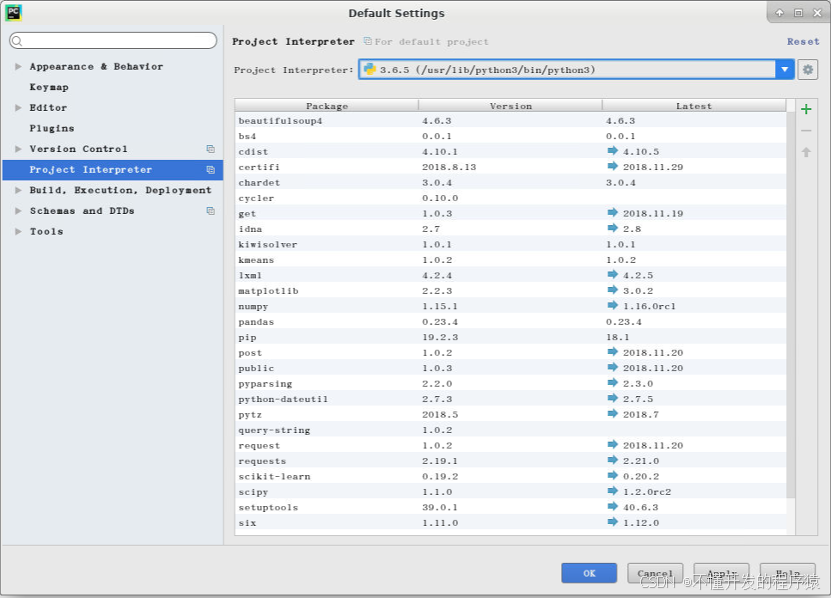Click the Apply button
832x598 pixels.
click(x=722, y=573)
